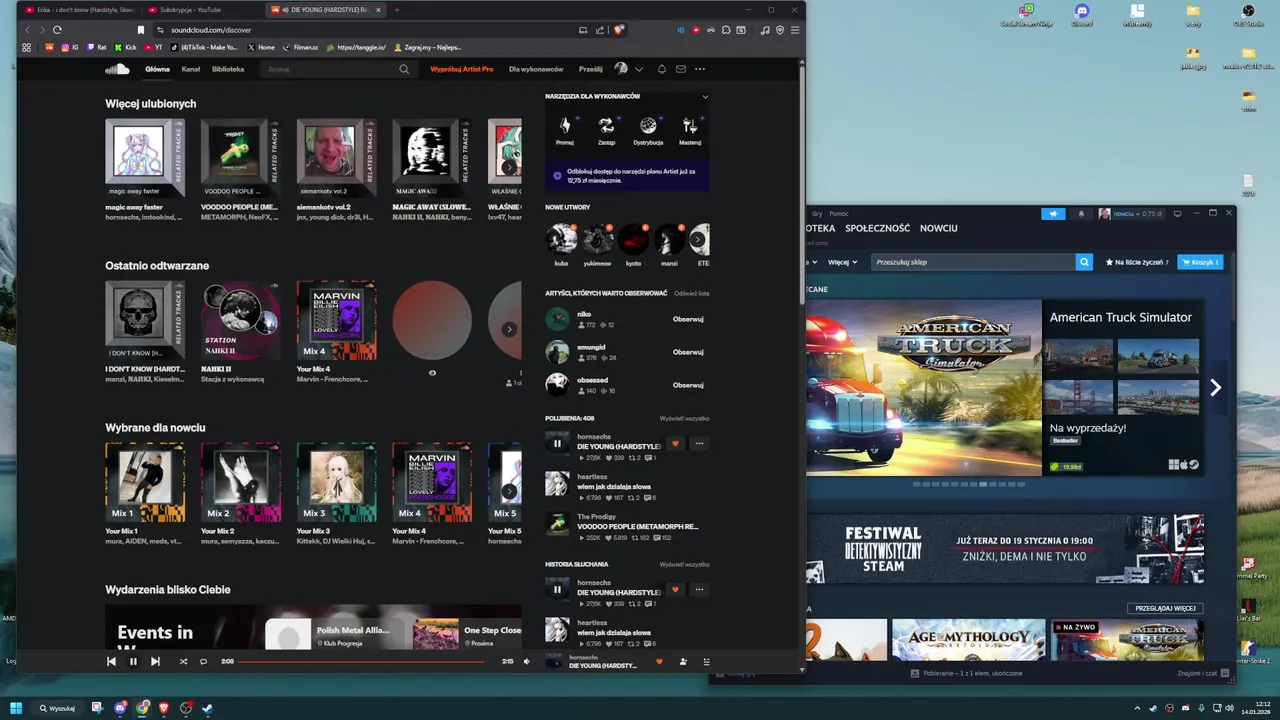This screenshot has width=1280, height=720.
Task: Open SoundCloud messages envelope icon
Action: tap(681, 69)
